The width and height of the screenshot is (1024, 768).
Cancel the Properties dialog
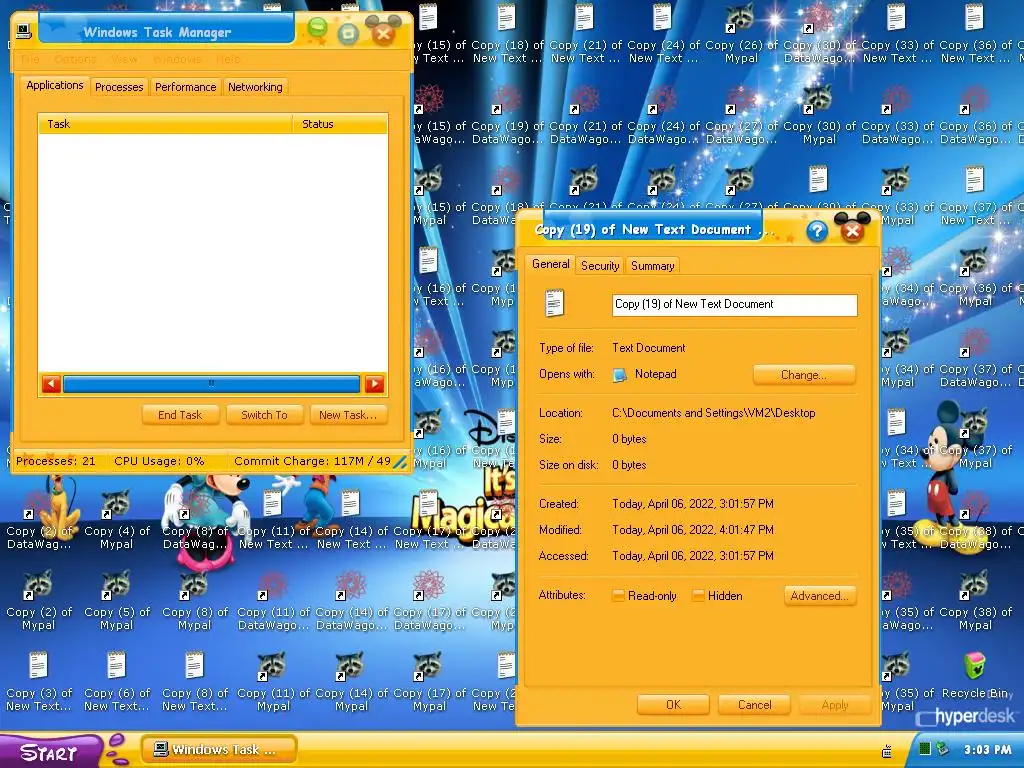coord(754,705)
